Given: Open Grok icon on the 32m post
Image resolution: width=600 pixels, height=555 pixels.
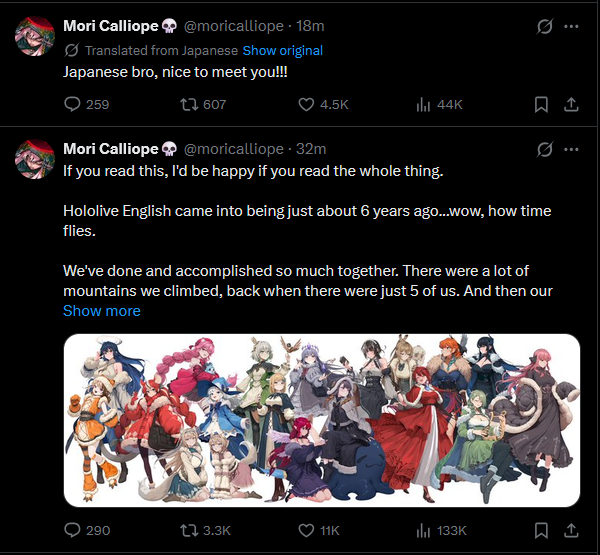Looking at the screenshot, I should (545, 149).
